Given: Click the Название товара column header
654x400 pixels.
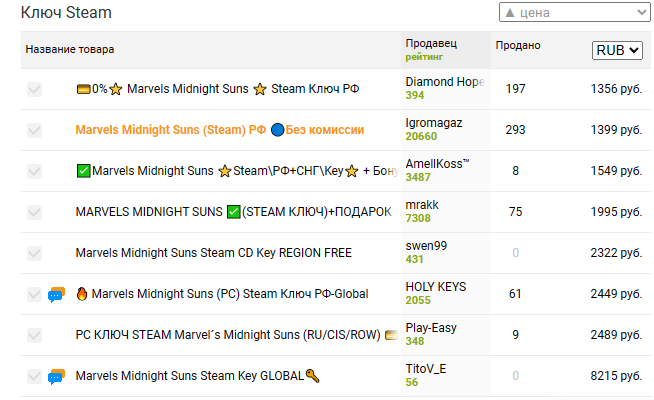Looking at the screenshot, I should [70, 49].
